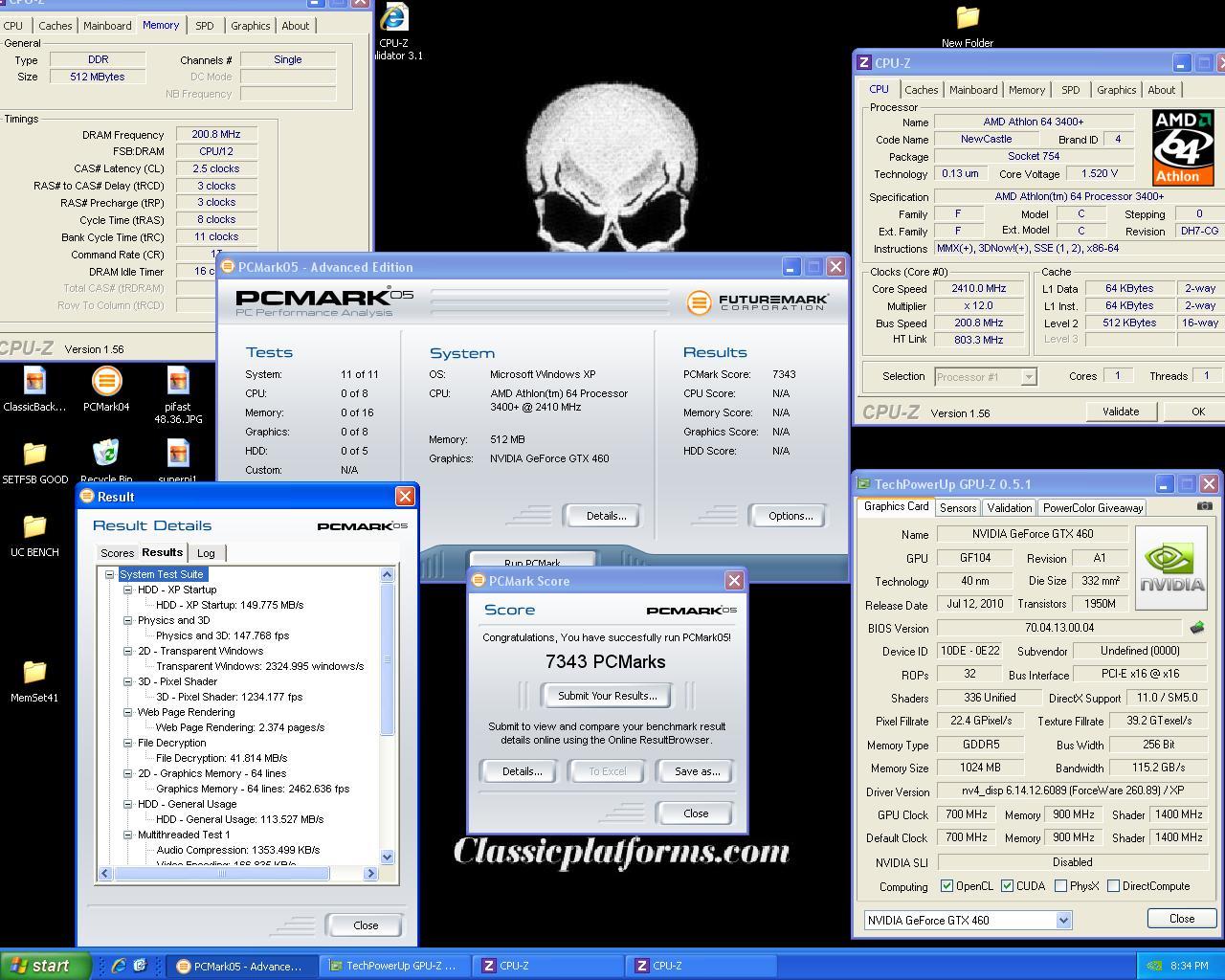The height and width of the screenshot is (980, 1225).
Task: Click the second quick launch icon
Action: click(140, 966)
